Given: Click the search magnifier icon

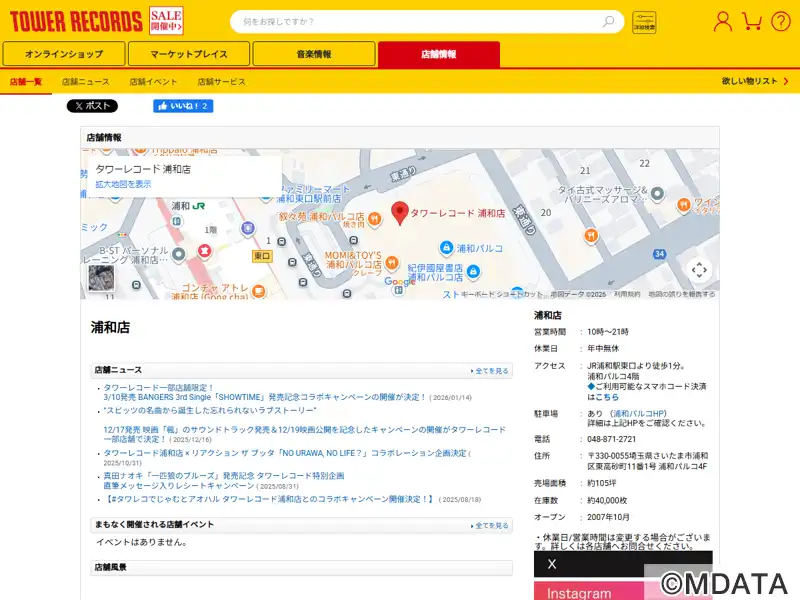Looking at the screenshot, I should click(608, 21).
